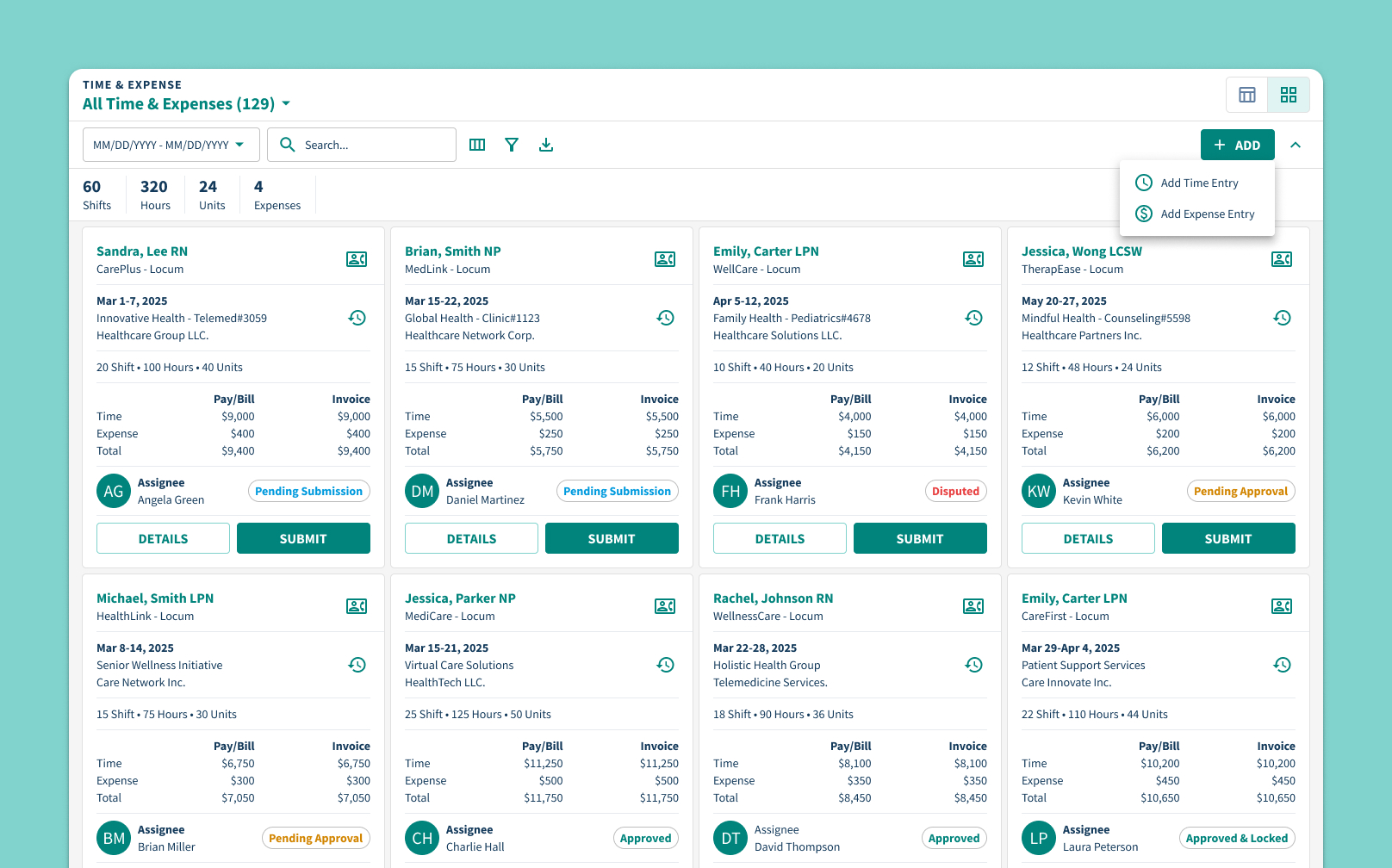View history icon for Mar 29-Apr 4, 2025 entry
Screen dimensions: 1392x868
pyautogui.click(x=1283, y=665)
